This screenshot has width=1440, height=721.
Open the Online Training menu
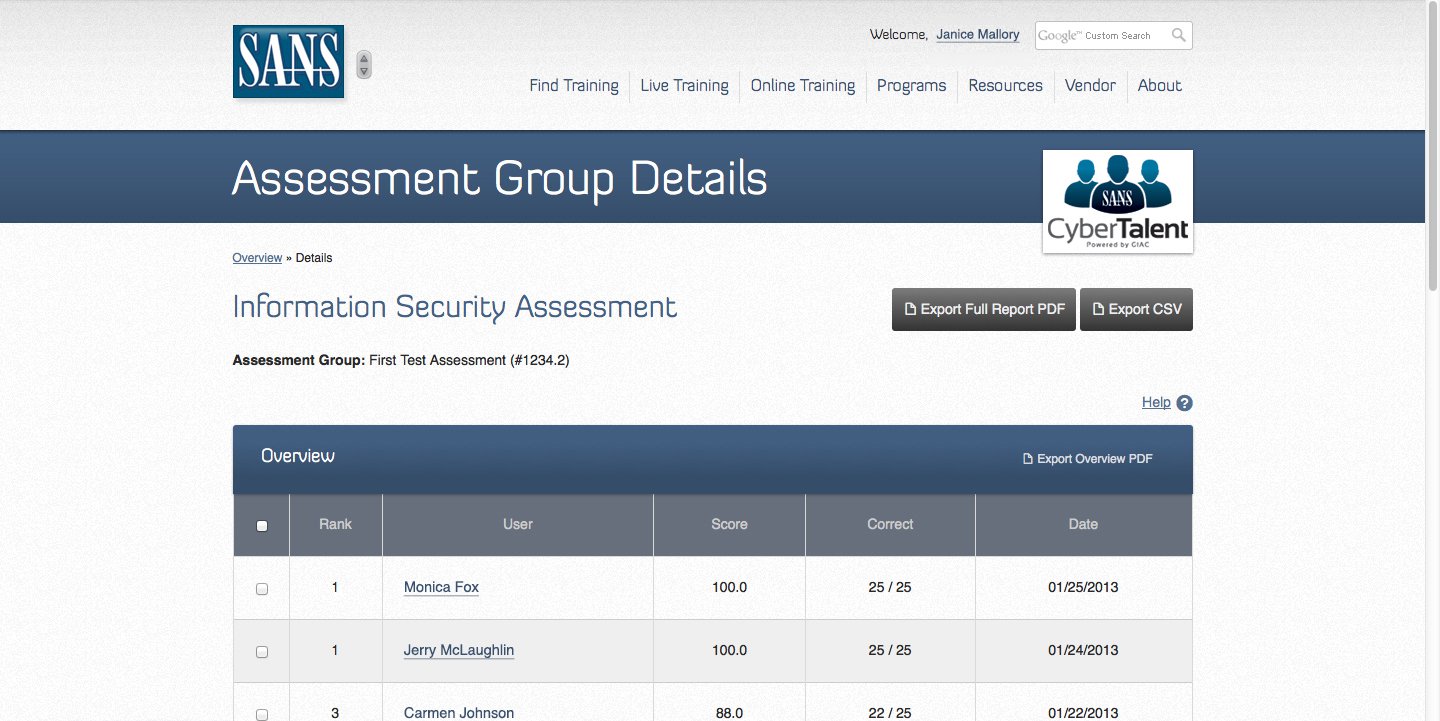(802, 86)
